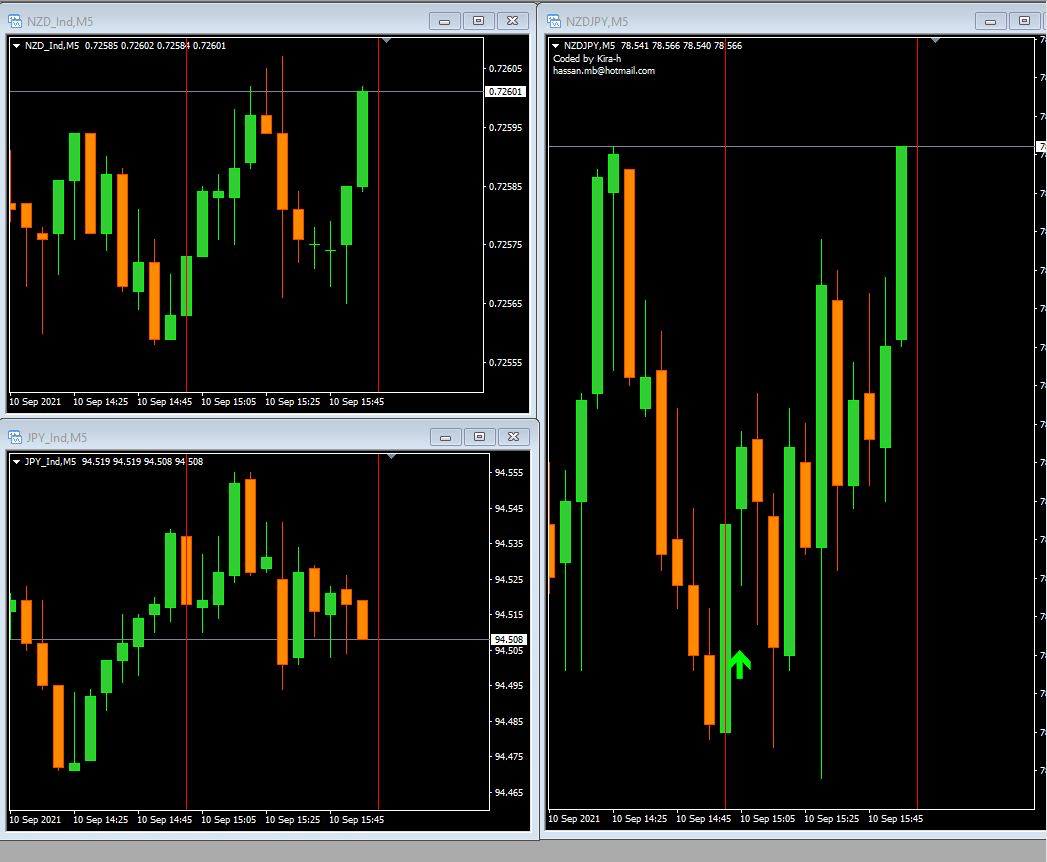Select the green up arrow signal on NZDJPY
This screenshot has width=1047, height=862.
739,664
